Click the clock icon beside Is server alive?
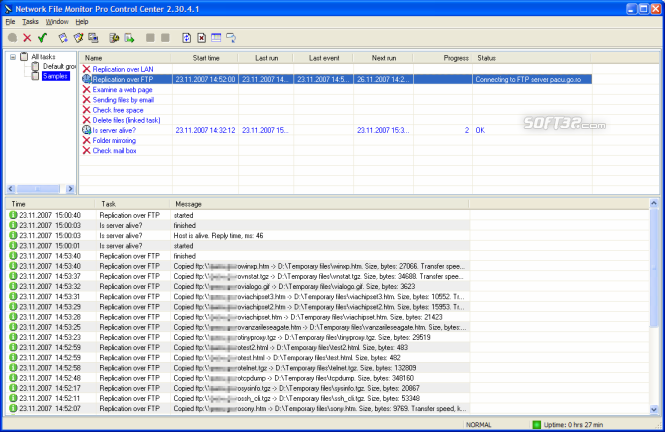665x432 pixels. click(87, 130)
